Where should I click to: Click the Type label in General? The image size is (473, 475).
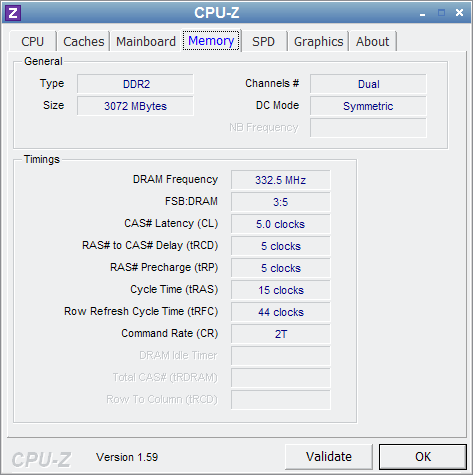tap(52, 83)
